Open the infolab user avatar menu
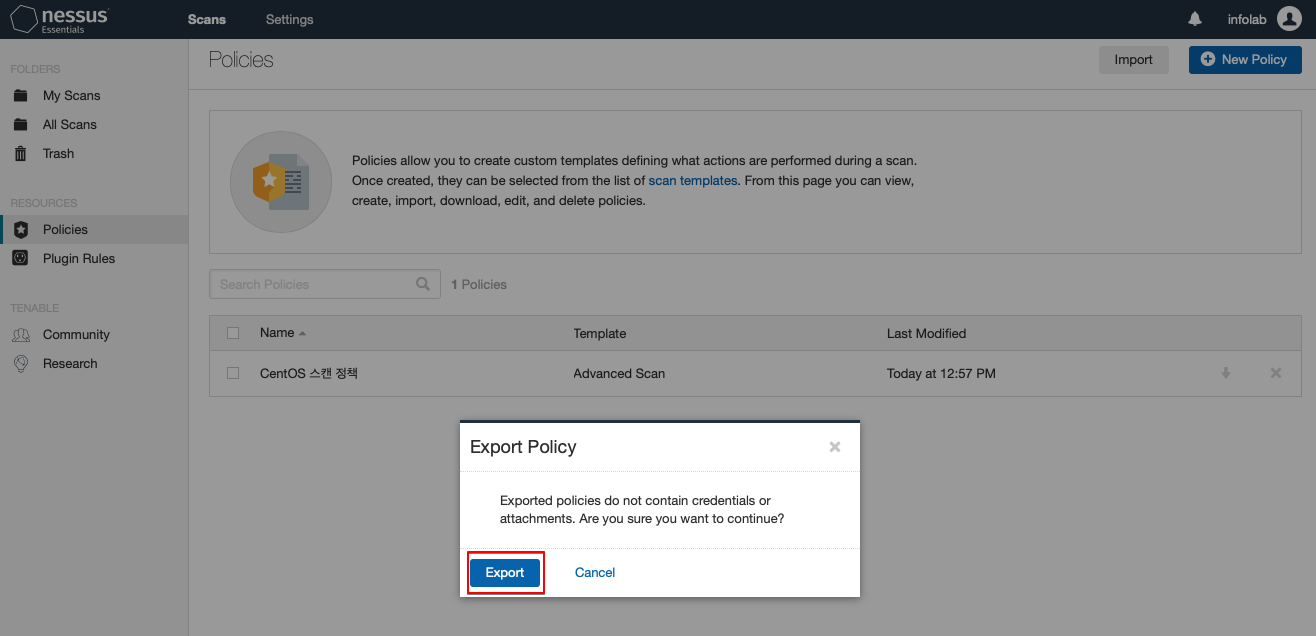1316x636 pixels. pyautogui.click(x=1289, y=19)
